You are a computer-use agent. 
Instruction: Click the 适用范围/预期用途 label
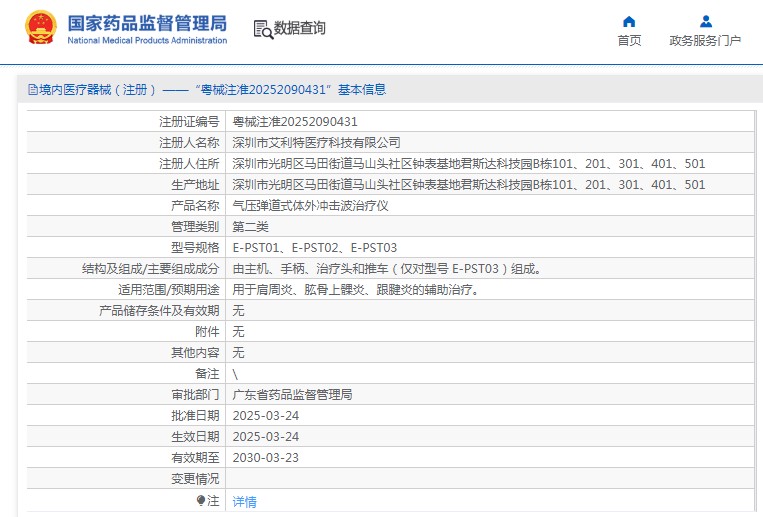[x=169, y=290]
